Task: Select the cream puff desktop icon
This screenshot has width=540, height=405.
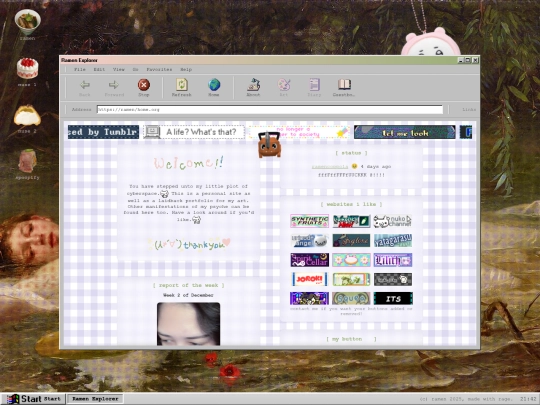Action: click(x=27, y=116)
